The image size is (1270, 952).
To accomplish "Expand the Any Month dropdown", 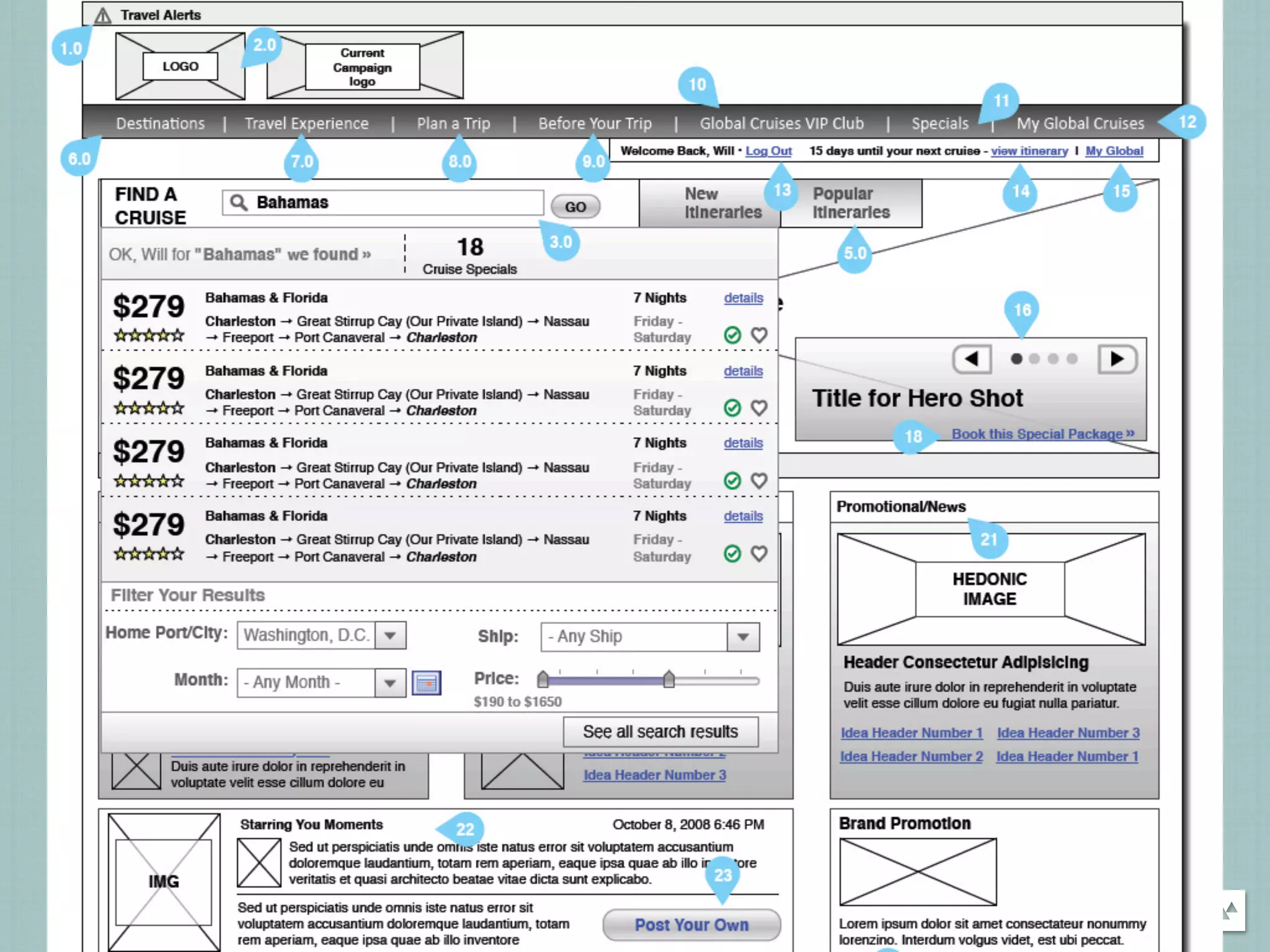I will (390, 683).
